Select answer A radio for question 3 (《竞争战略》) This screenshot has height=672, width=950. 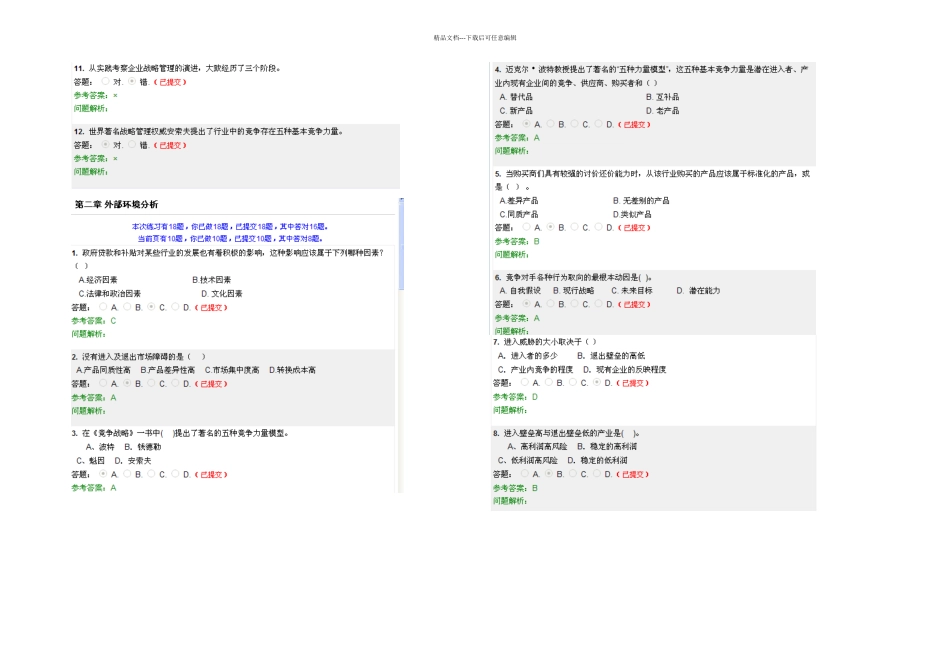click(x=103, y=474)
